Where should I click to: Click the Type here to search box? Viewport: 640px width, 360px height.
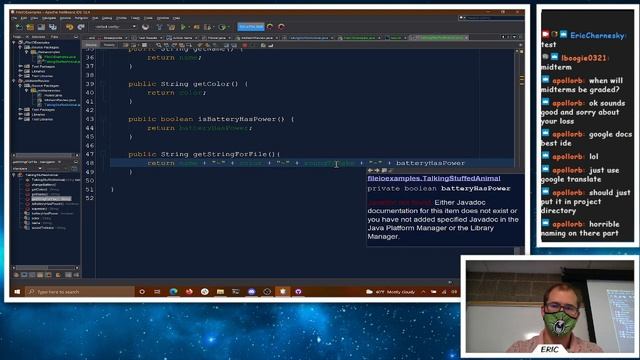[x=80, y=291]
